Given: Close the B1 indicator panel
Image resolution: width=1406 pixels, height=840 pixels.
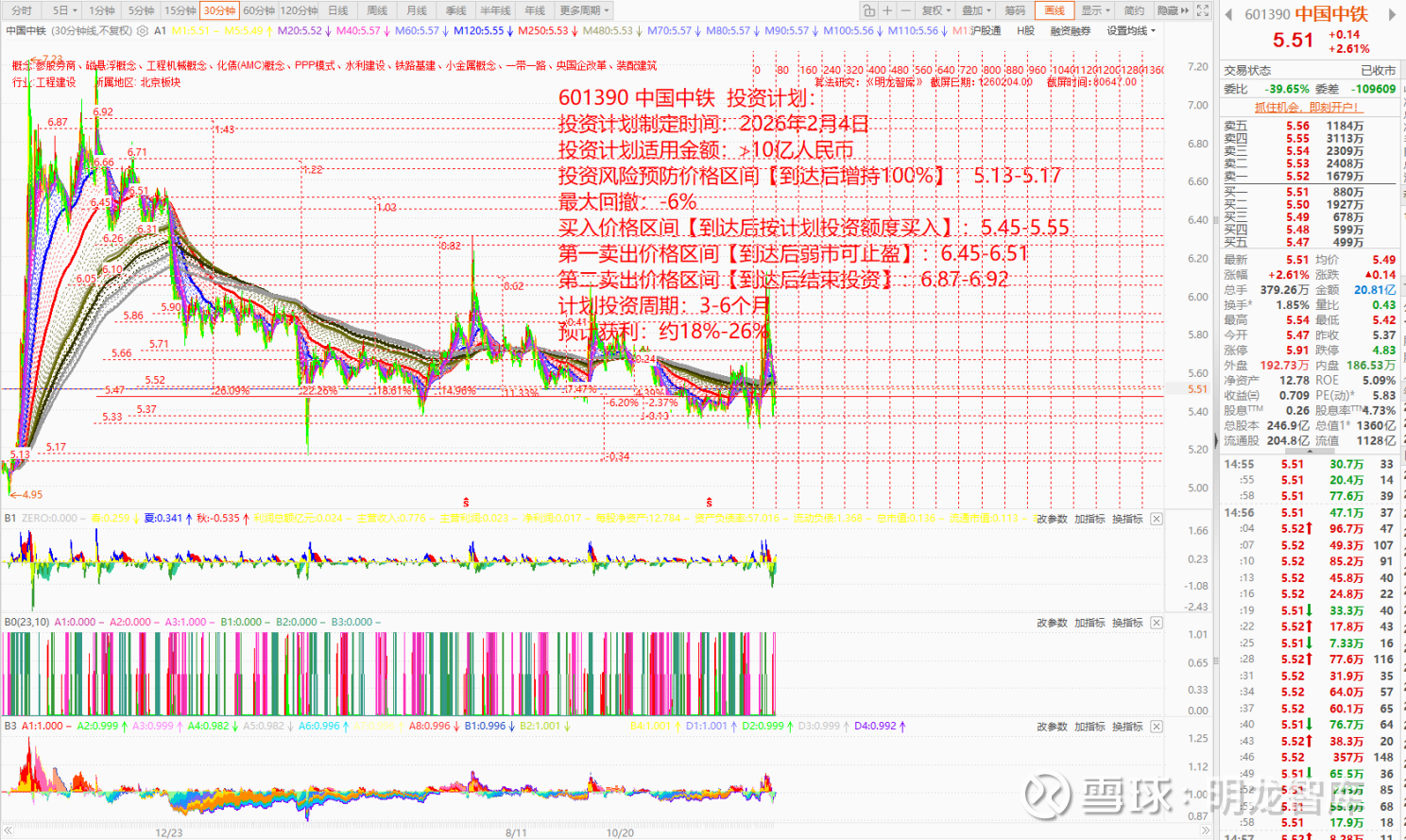Looking at the screenshot, I should (x=1157, y=519).
